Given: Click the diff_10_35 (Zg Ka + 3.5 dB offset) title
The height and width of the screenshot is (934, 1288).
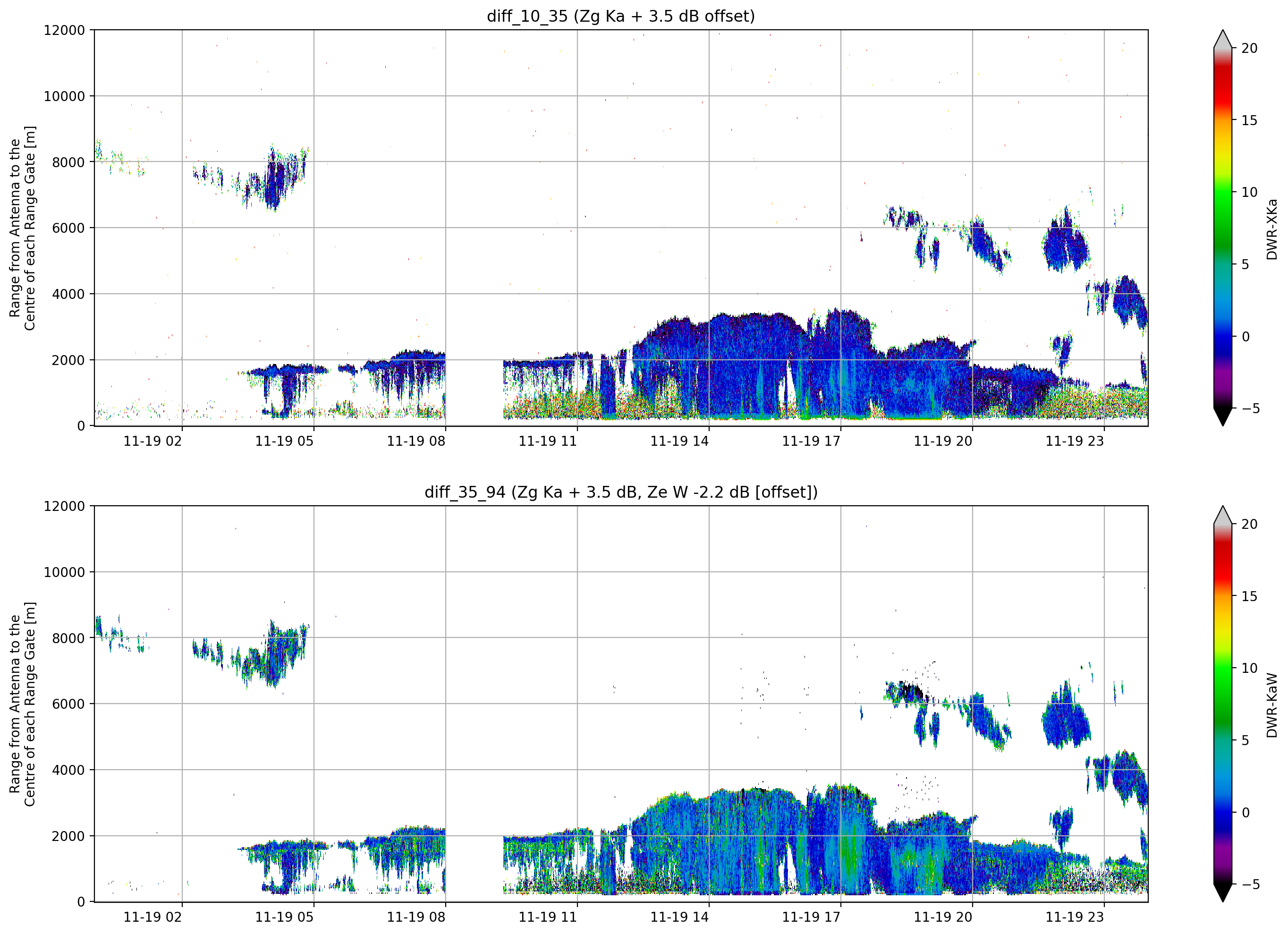Looking at the screenshot, I should (621, 16).
